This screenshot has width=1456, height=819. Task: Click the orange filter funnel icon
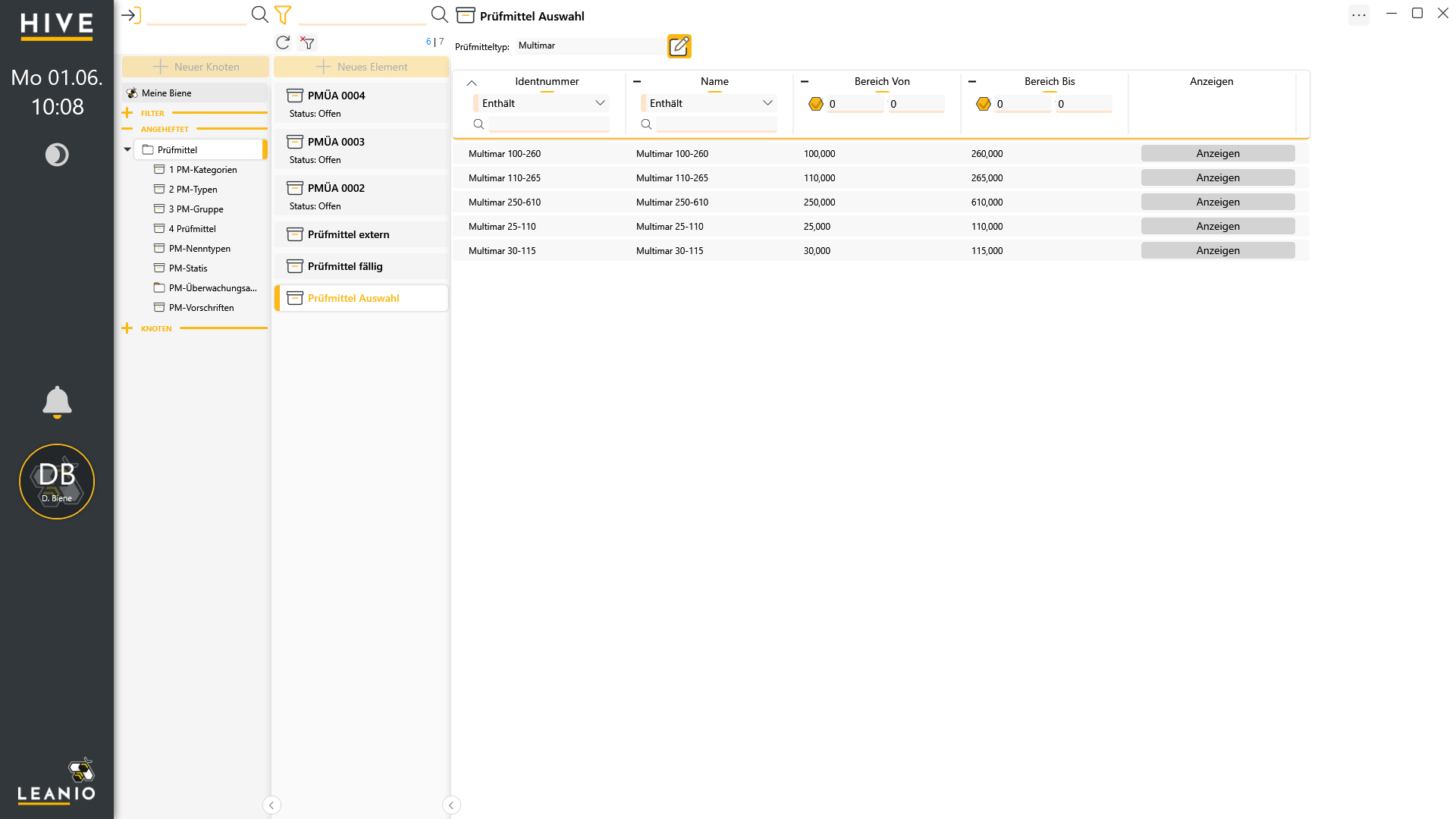click(283, 14)
